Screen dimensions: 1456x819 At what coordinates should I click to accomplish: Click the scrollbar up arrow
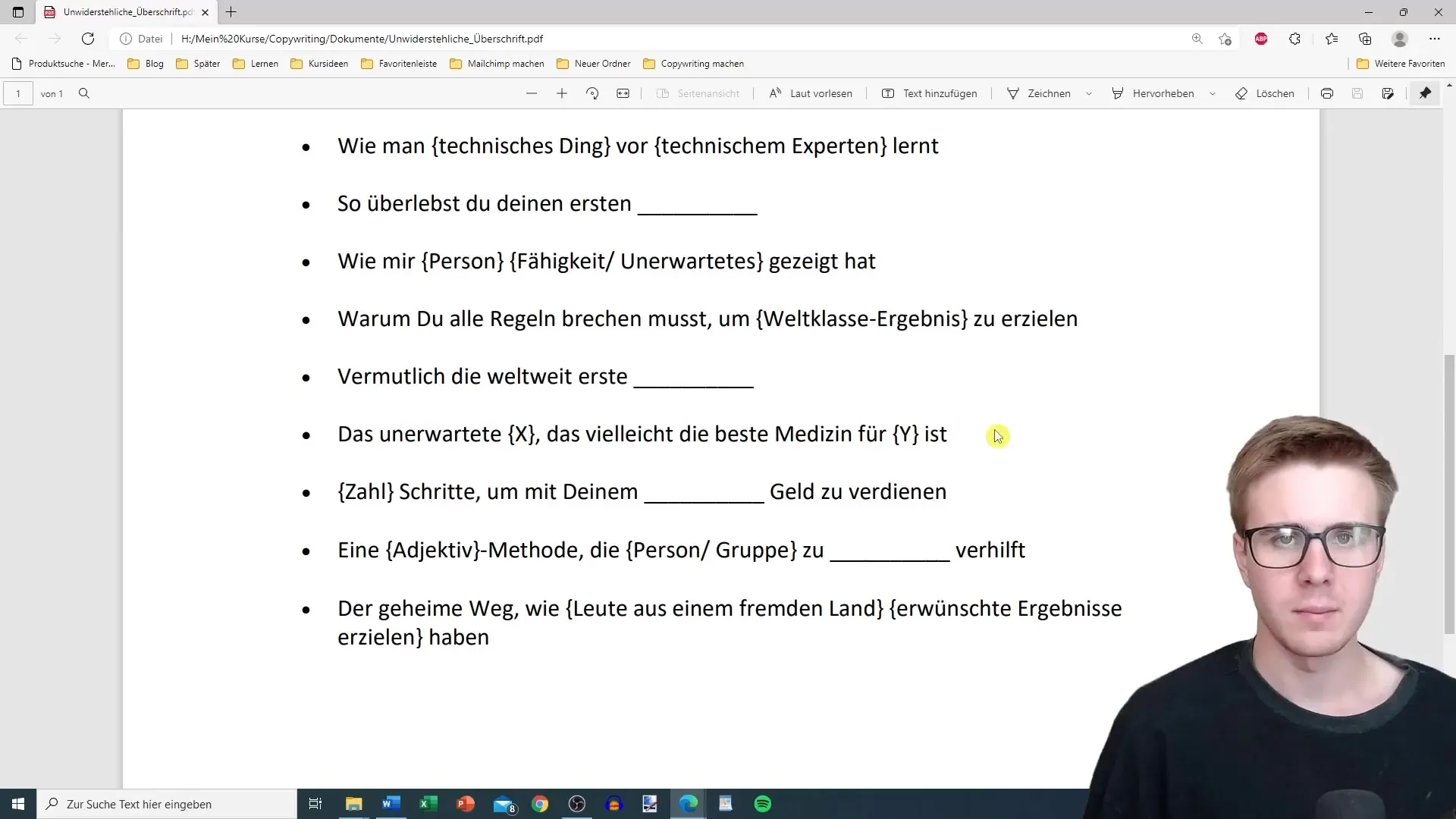tap(1449, 85)
